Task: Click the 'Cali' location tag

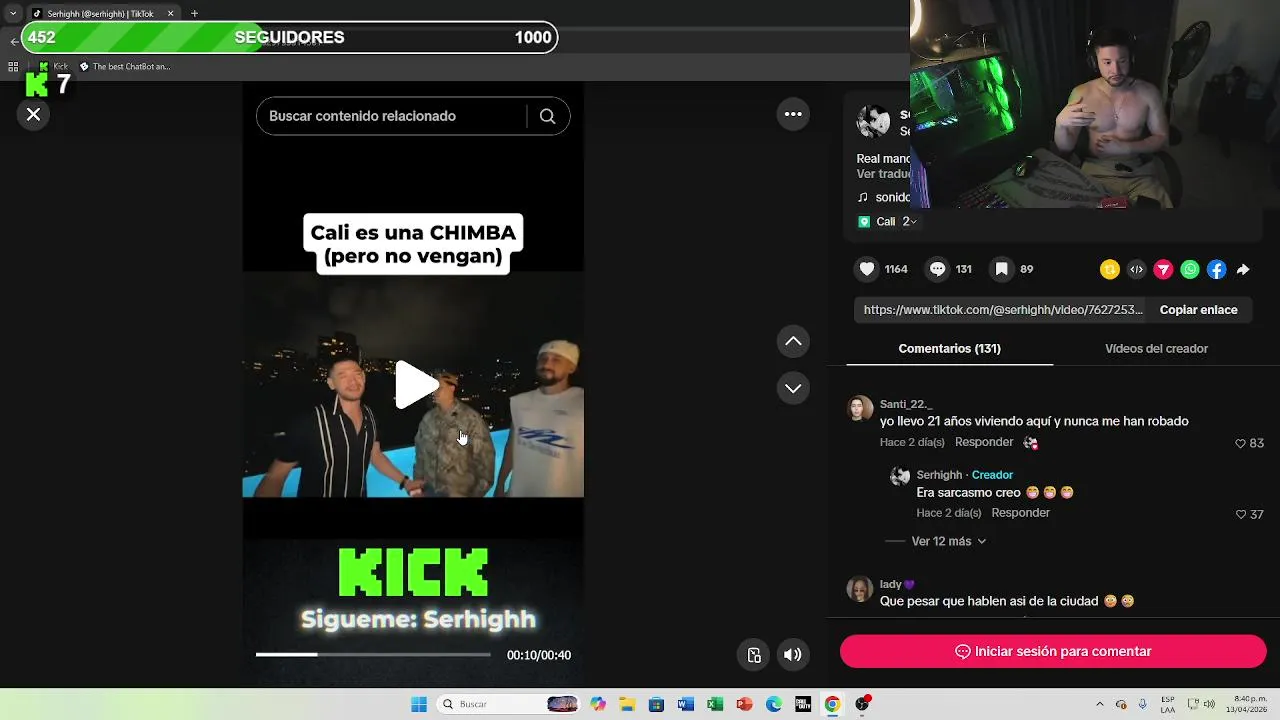Action: click(x=885, y=222)
